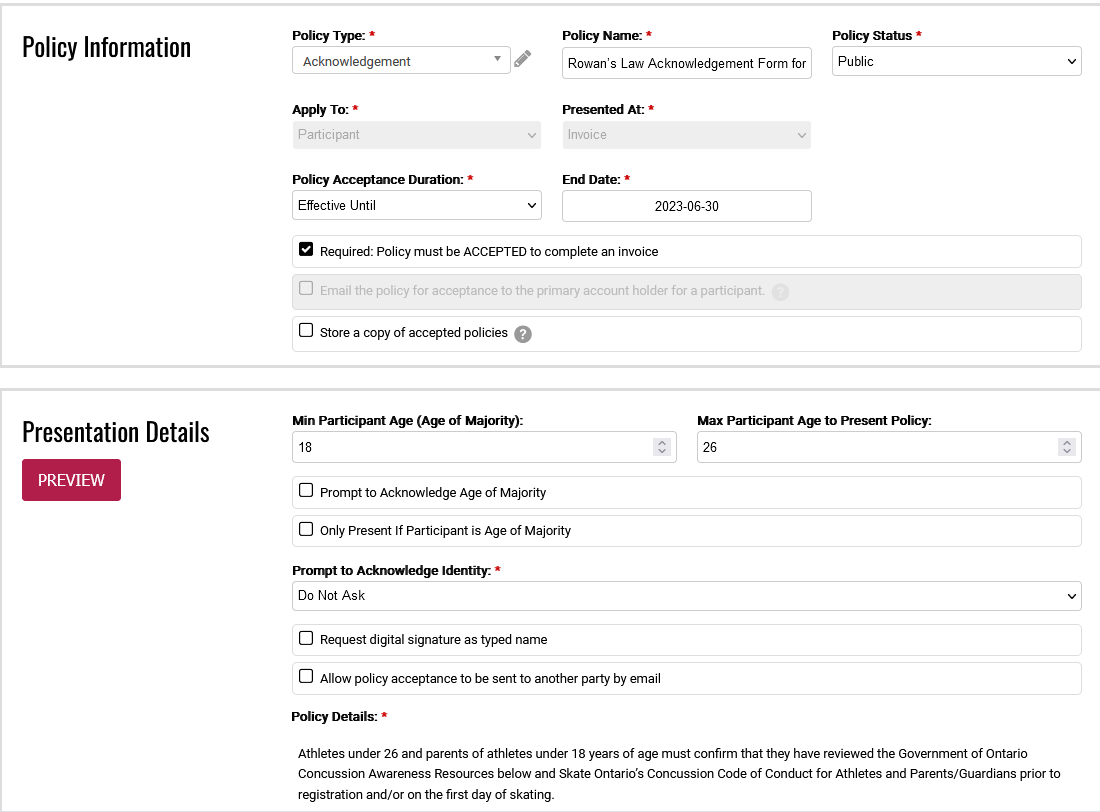Increase Min Participant Age with up arrow
This screenshot has width=1100, height=812.
[661, 443]
